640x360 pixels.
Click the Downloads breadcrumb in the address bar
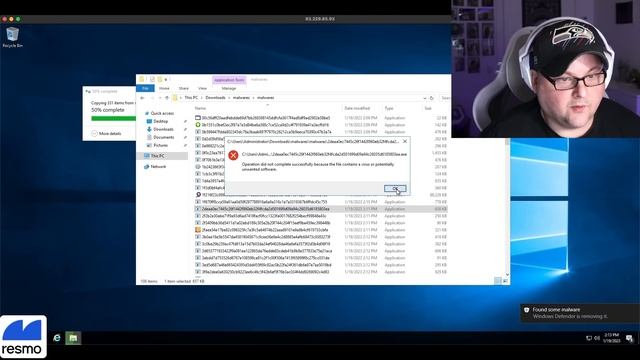pos(215,98)
